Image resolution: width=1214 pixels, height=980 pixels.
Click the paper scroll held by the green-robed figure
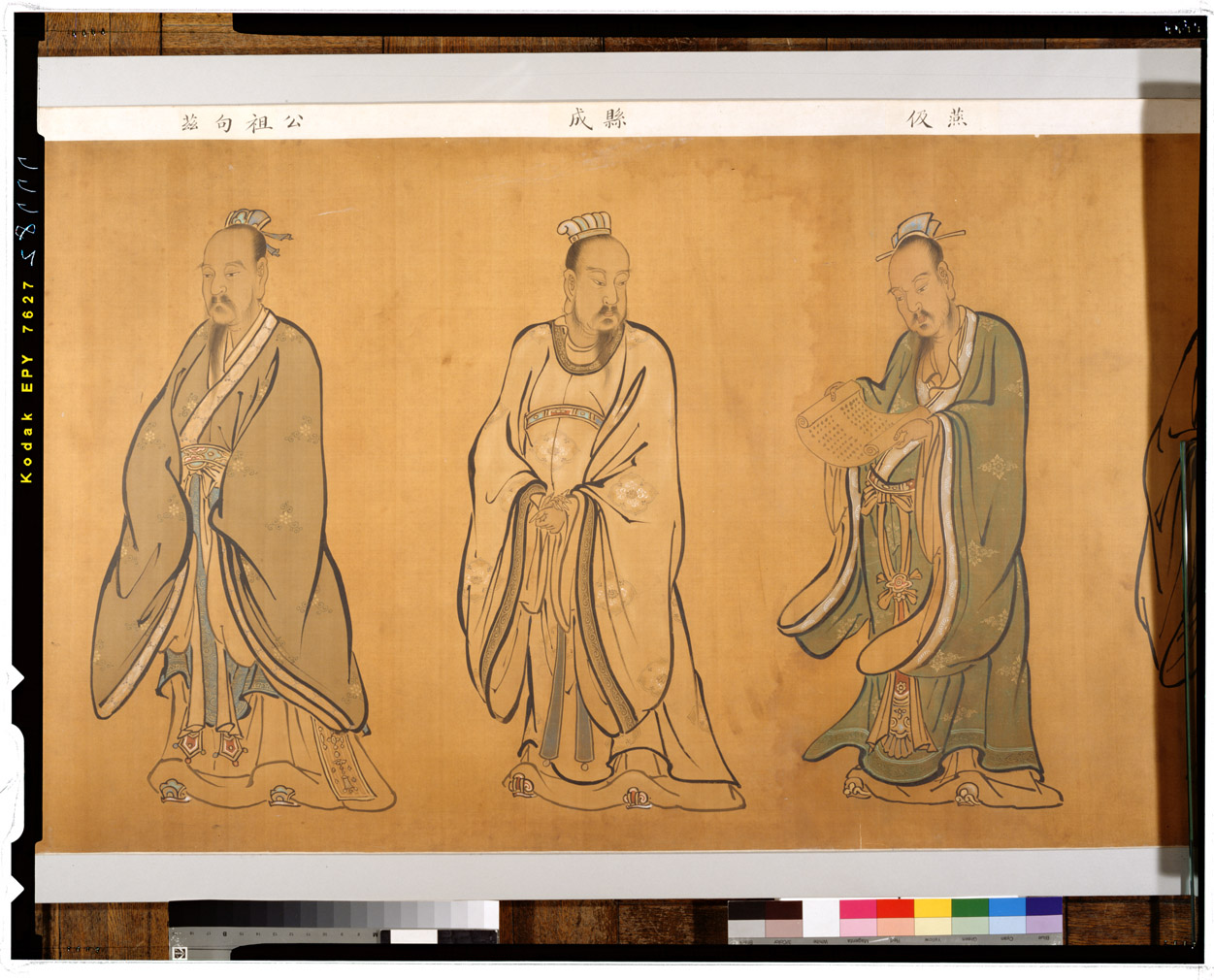[847, 423]
